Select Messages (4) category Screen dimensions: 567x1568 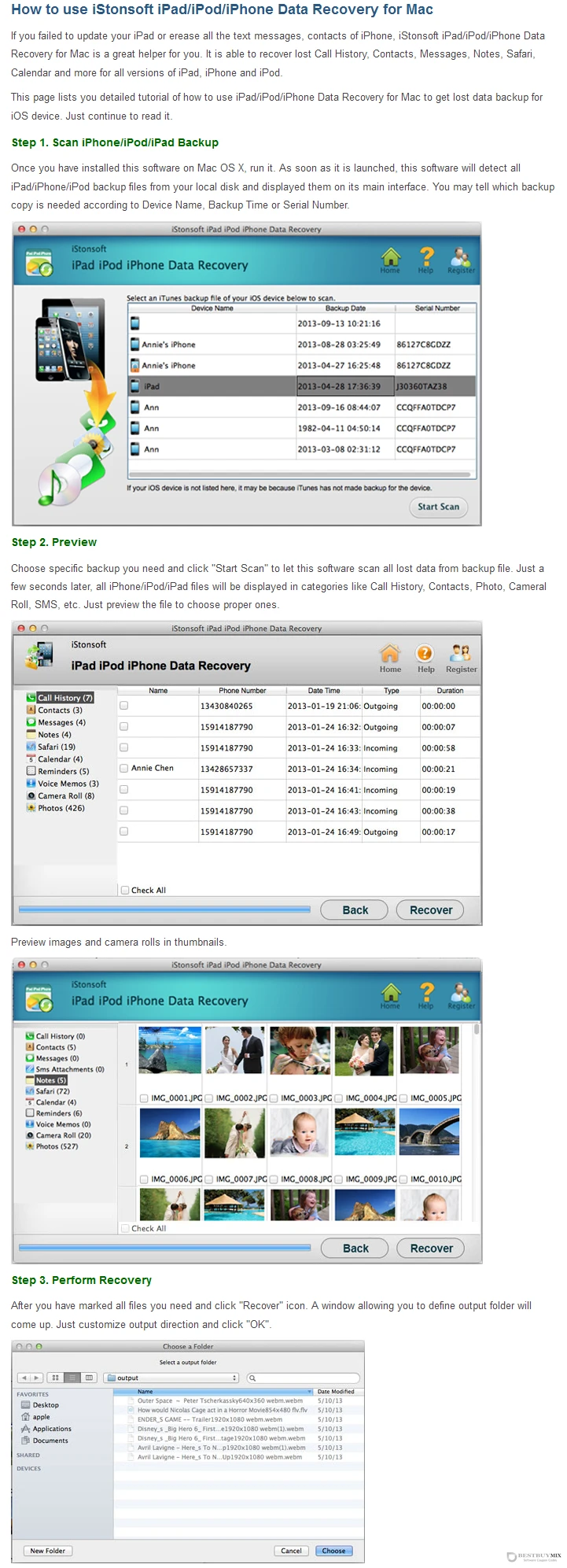pos(56,722)
